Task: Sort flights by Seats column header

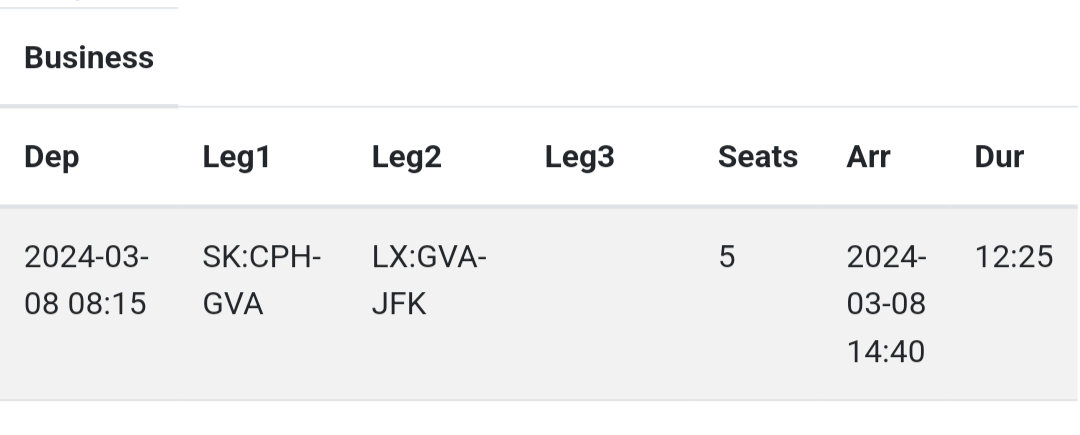Action: click(757, 157)
